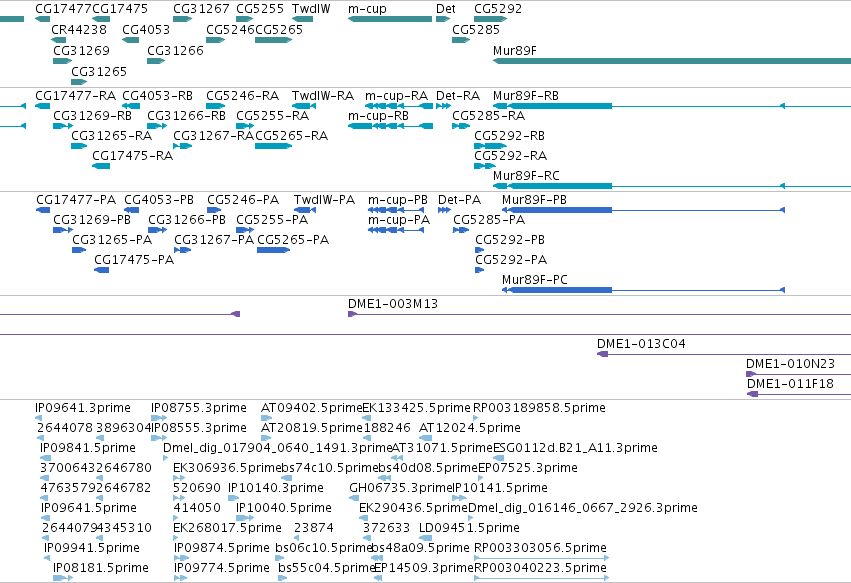Select the m-cup-RA transcript label
Screen dimensions: 851x583
(396, 96)
